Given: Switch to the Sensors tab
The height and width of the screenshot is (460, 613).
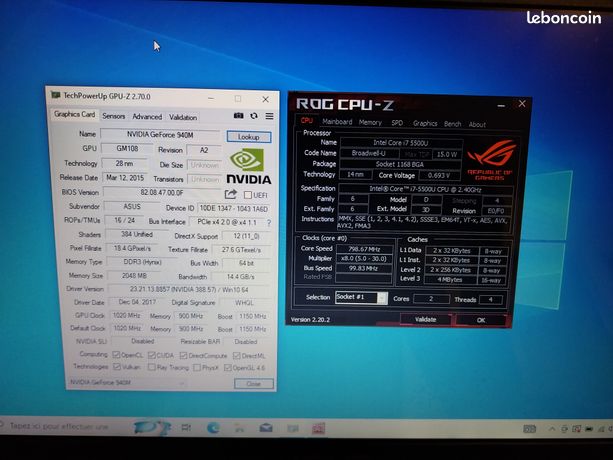Looking at the screenshot, I should [x=114, y=116].
